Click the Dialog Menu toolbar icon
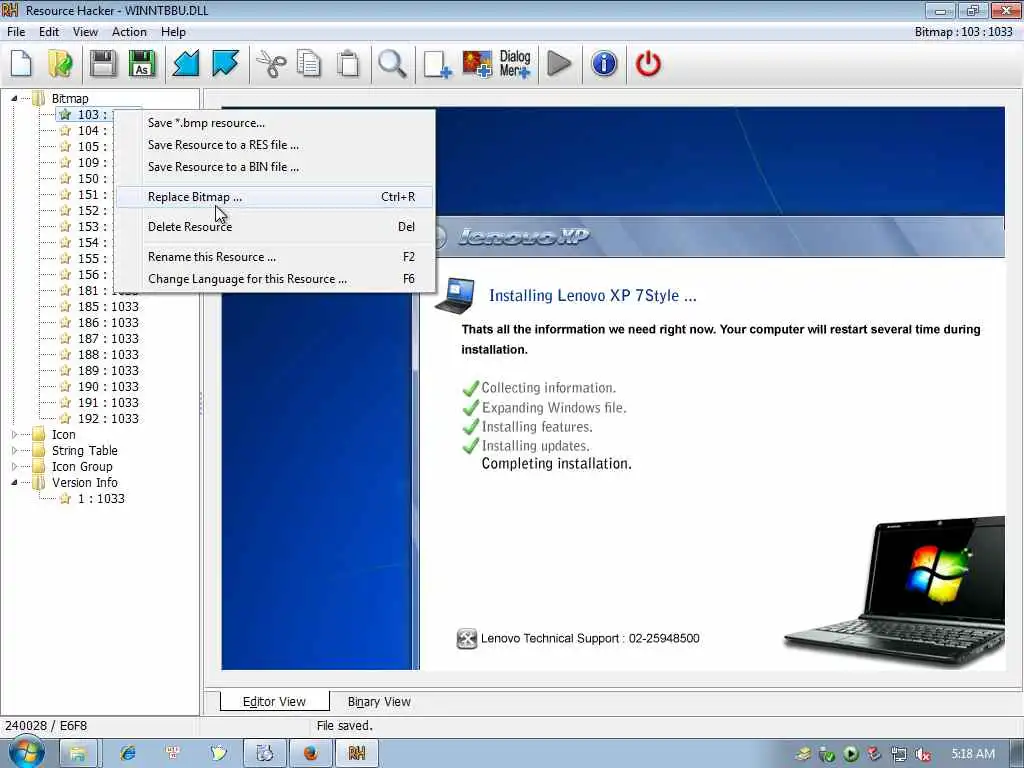The width and height of the screenshot is (1024, 768). [x=515, y=64]
